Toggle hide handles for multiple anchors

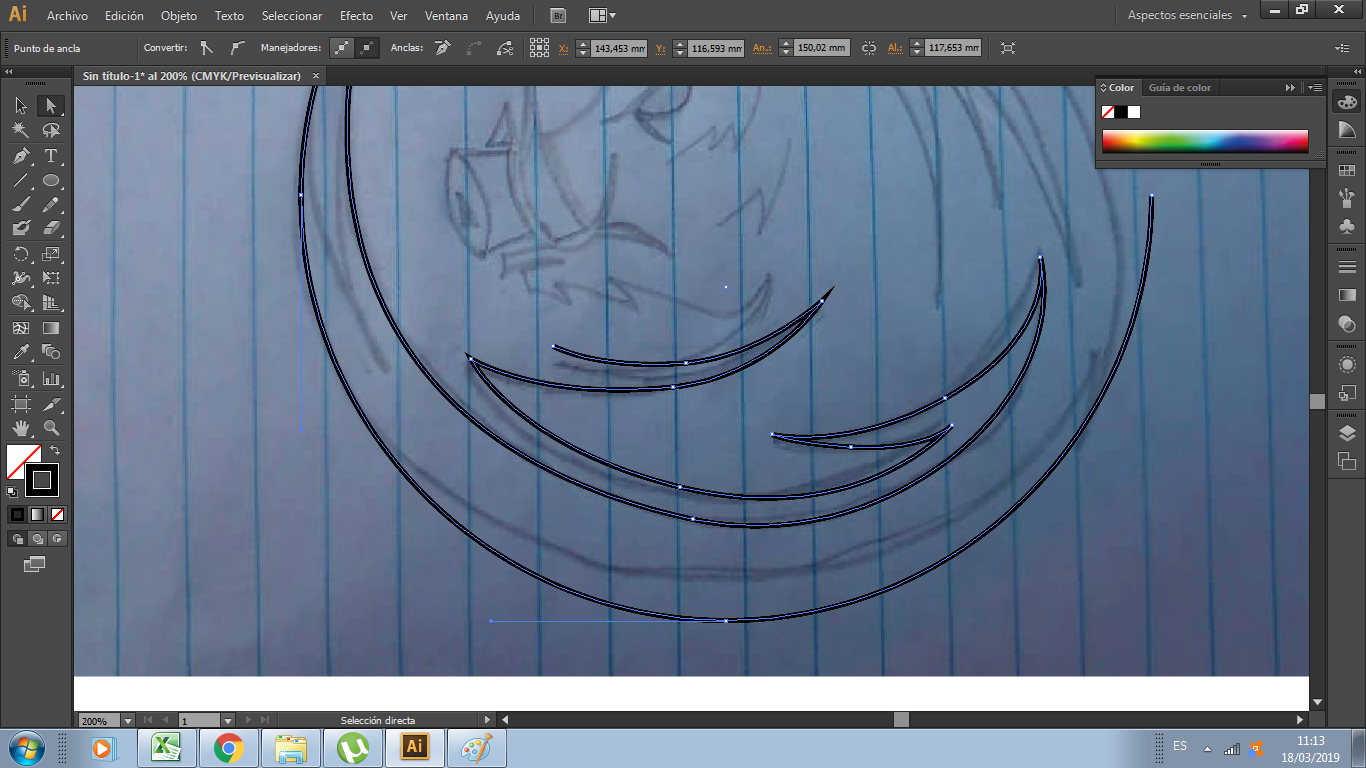(368, 48)
